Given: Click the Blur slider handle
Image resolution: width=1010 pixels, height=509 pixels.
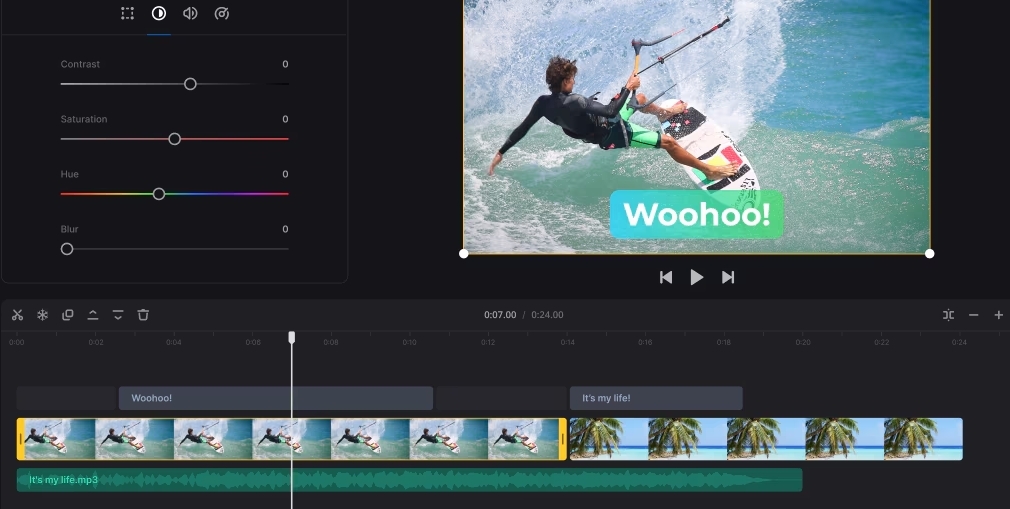Looking at the screenshot, I should (67, 249).
